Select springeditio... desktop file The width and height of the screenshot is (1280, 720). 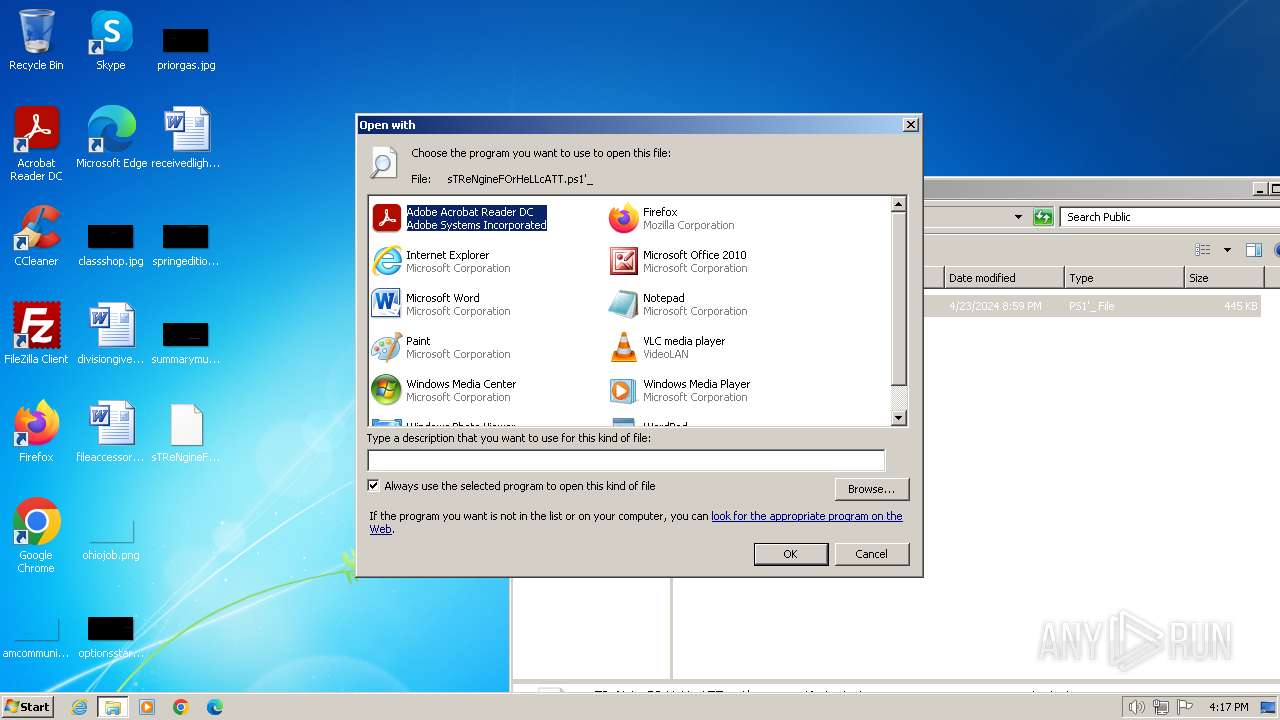point(186,244)
